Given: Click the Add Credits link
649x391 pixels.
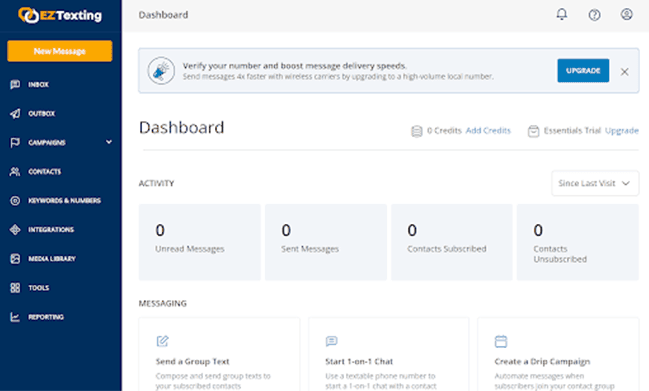Looking at the screenshot, I should pyautogui.click(x=488, y=131).
